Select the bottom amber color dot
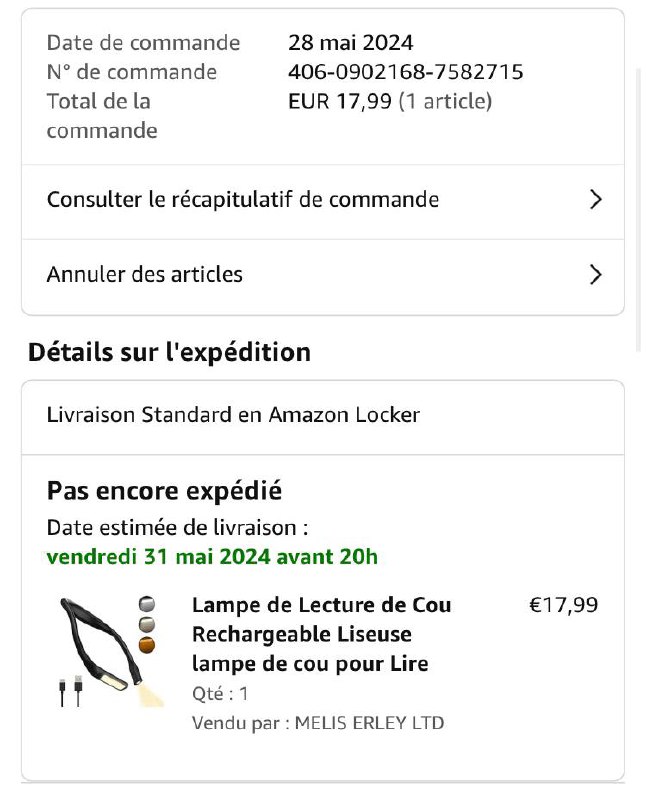646x800 pixels. pyautogui.click(x=147, y=646)
